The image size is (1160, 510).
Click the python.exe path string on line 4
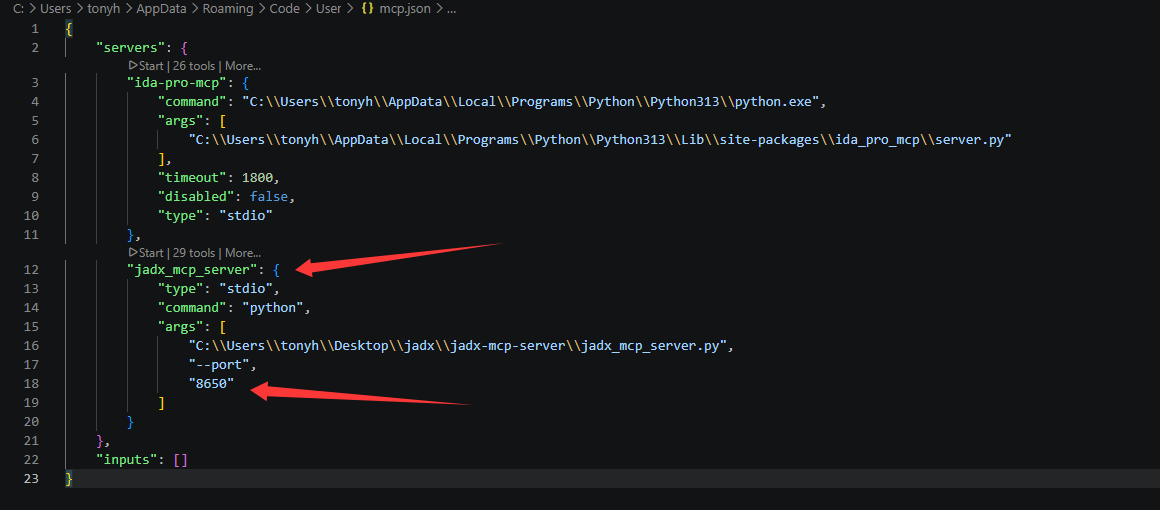pyautogui.click(x=531, y=101)
